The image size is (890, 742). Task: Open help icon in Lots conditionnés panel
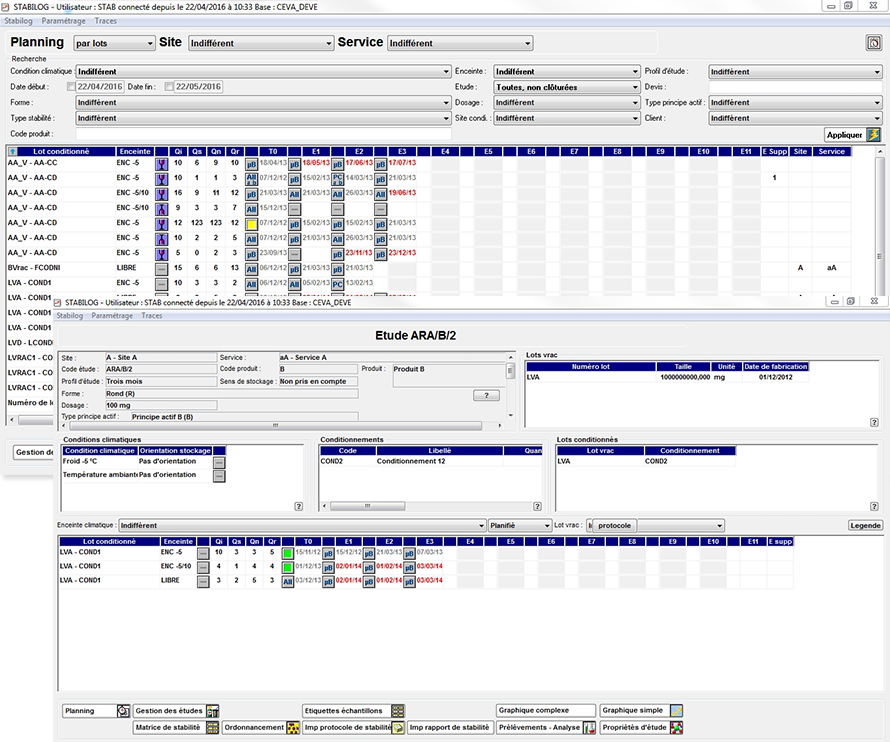874,506
